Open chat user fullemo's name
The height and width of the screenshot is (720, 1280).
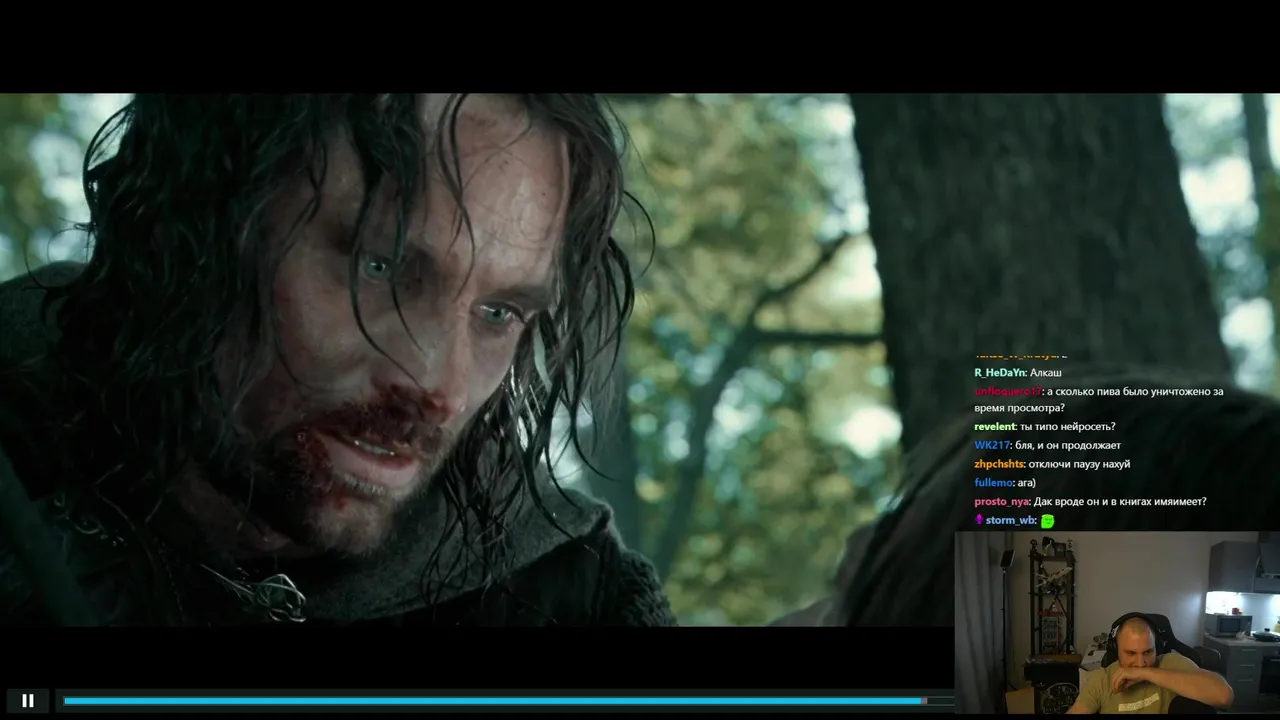(x=993, y=483)
